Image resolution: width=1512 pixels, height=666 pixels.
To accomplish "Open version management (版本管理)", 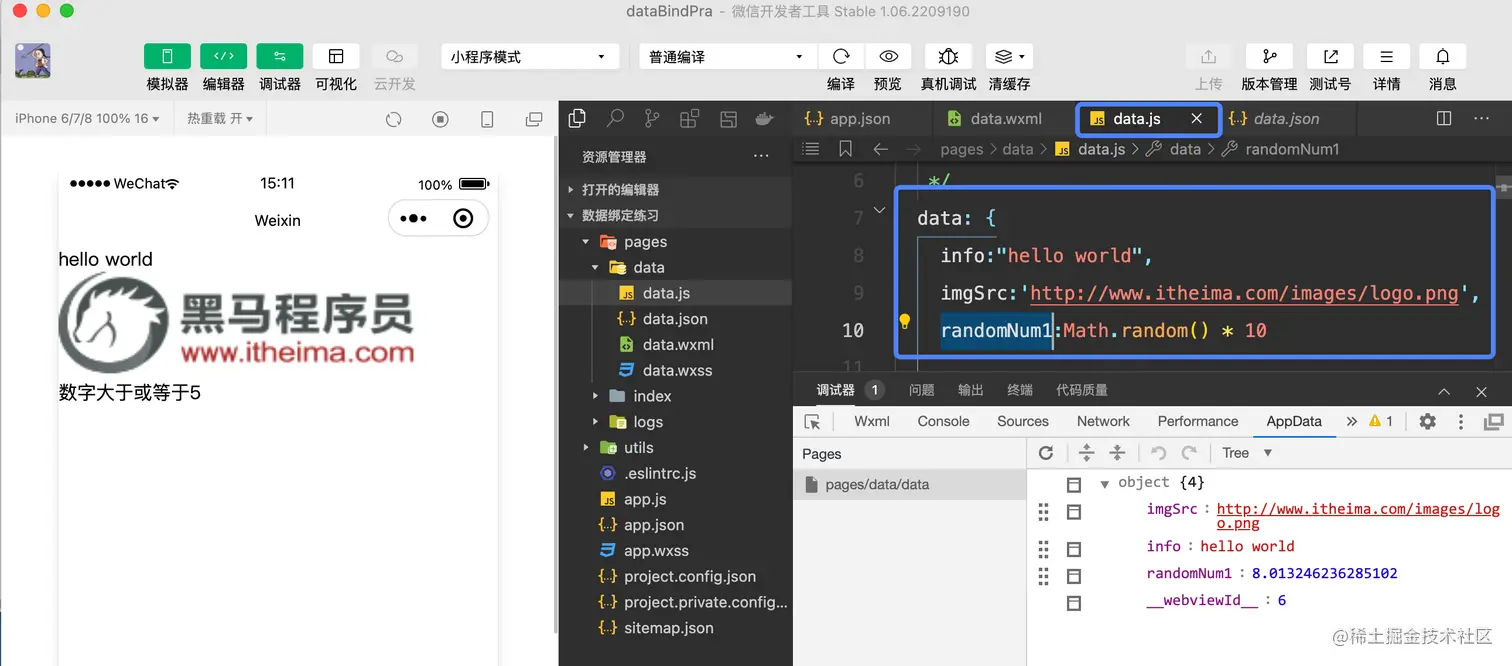I will [x=1269, y=57].
